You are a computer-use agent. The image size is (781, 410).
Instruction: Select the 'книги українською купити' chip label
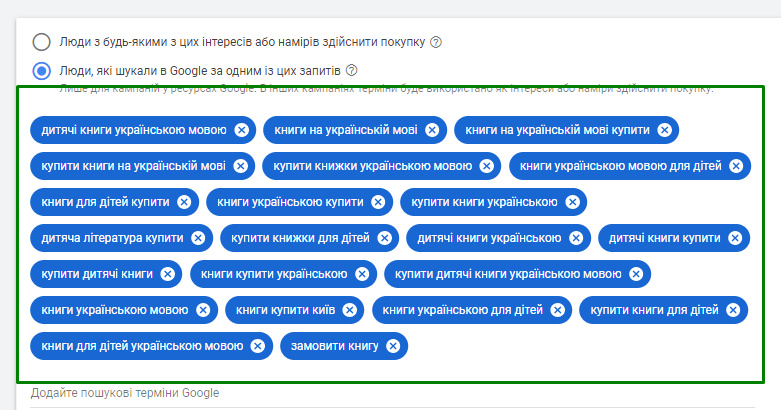pos(289,202)
